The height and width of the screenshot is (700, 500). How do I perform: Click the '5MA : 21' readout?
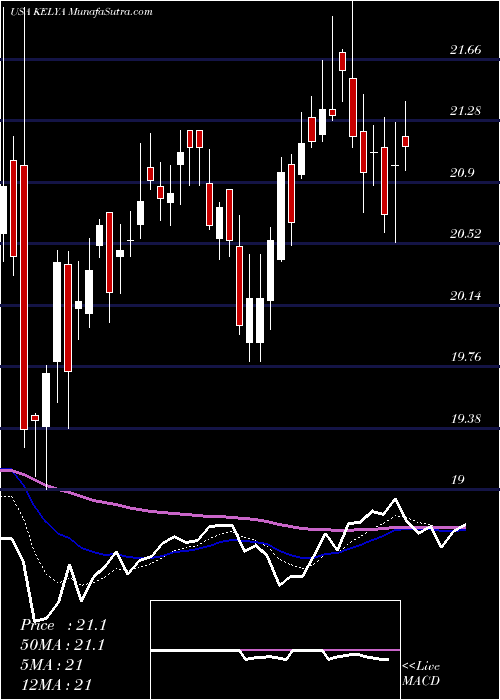(51, 665)
